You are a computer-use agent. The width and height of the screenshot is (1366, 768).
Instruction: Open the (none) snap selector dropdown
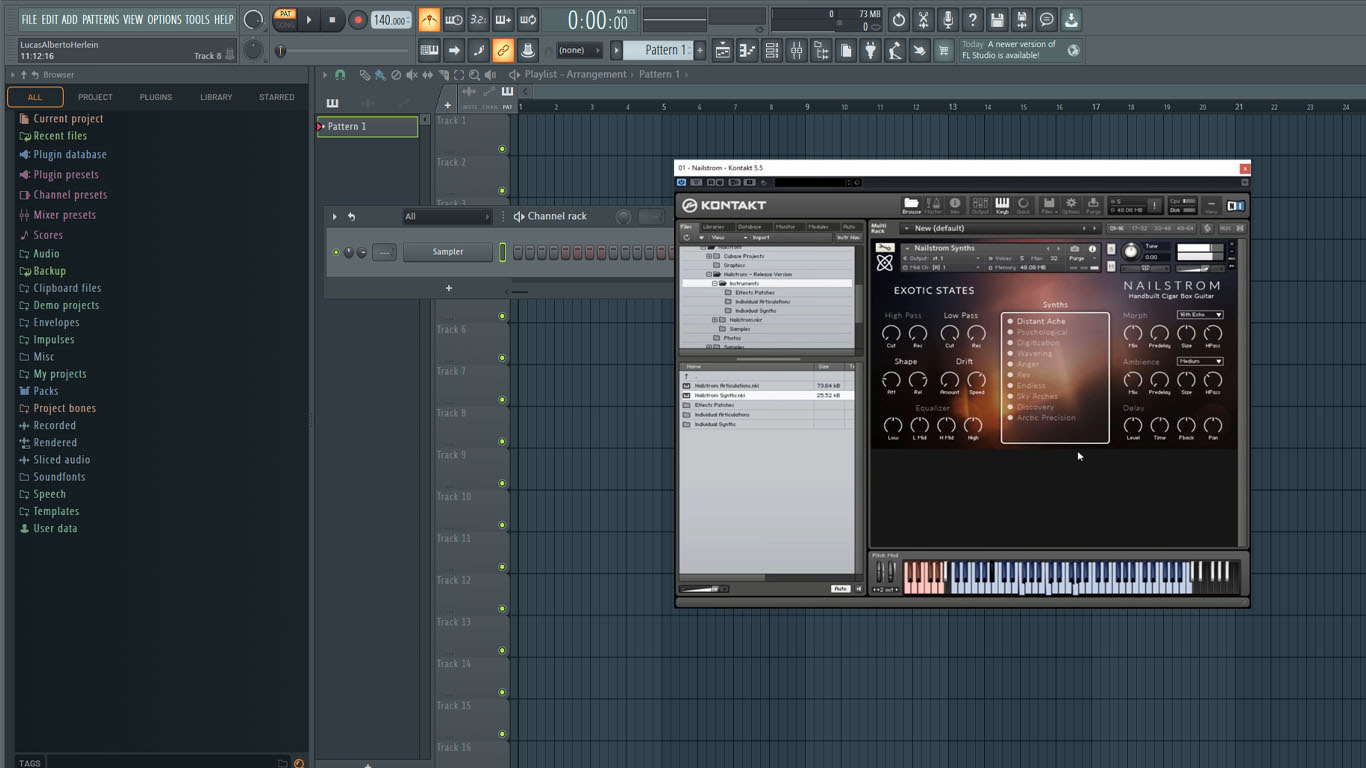[579, 50]
